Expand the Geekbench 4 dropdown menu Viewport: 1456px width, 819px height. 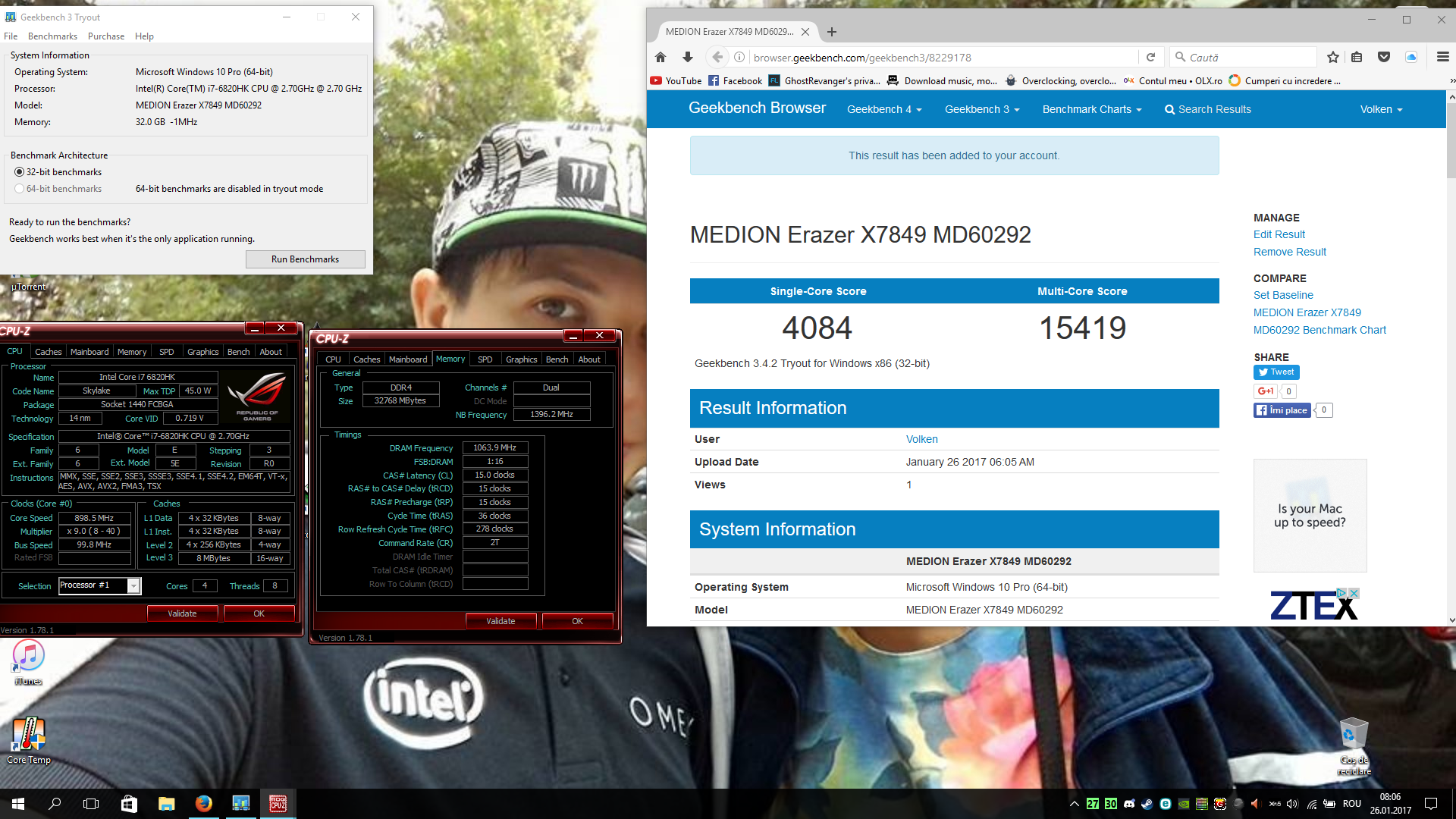point(884,109)
